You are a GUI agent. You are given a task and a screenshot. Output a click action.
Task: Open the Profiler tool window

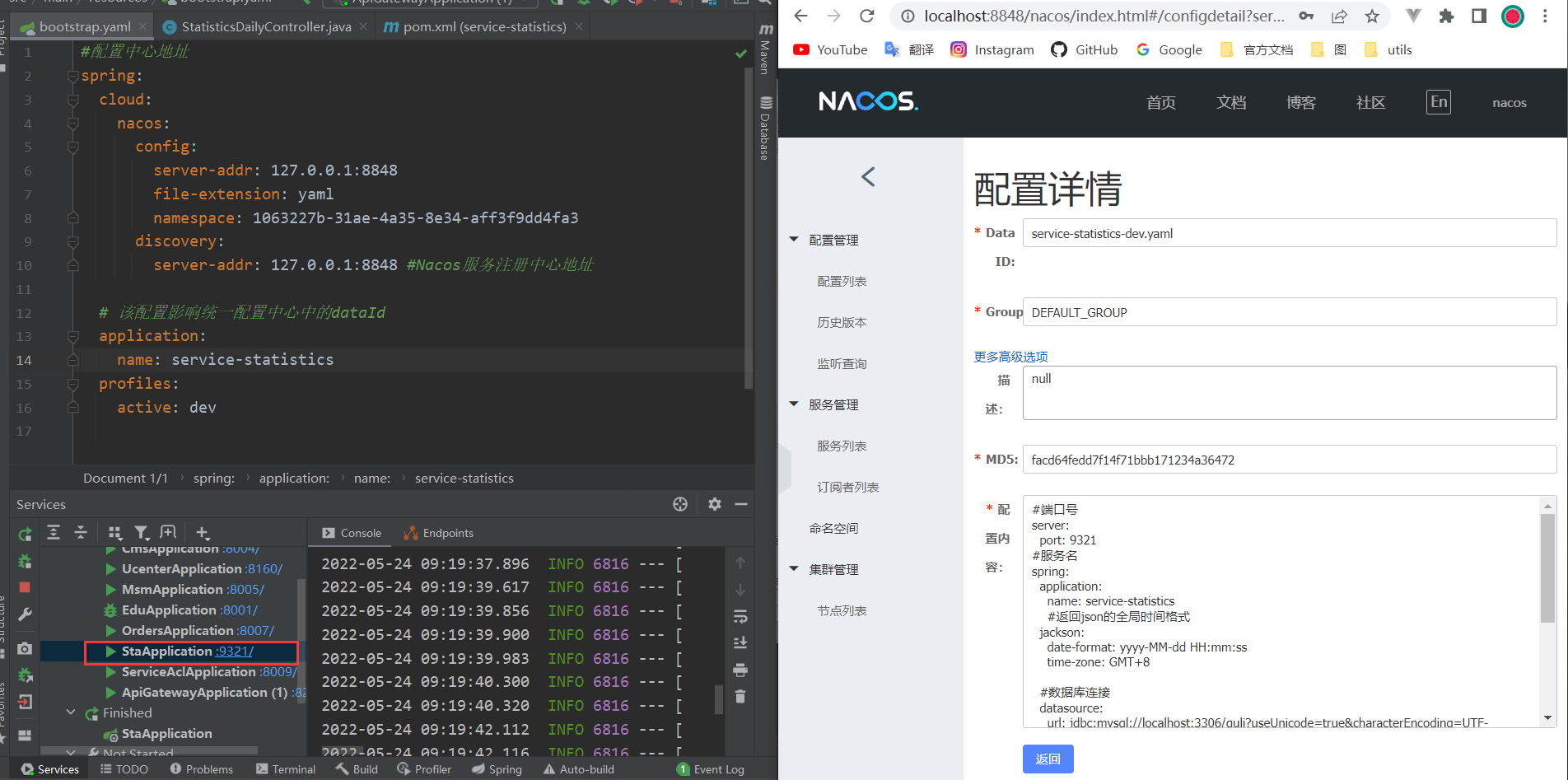pos(424,769)
